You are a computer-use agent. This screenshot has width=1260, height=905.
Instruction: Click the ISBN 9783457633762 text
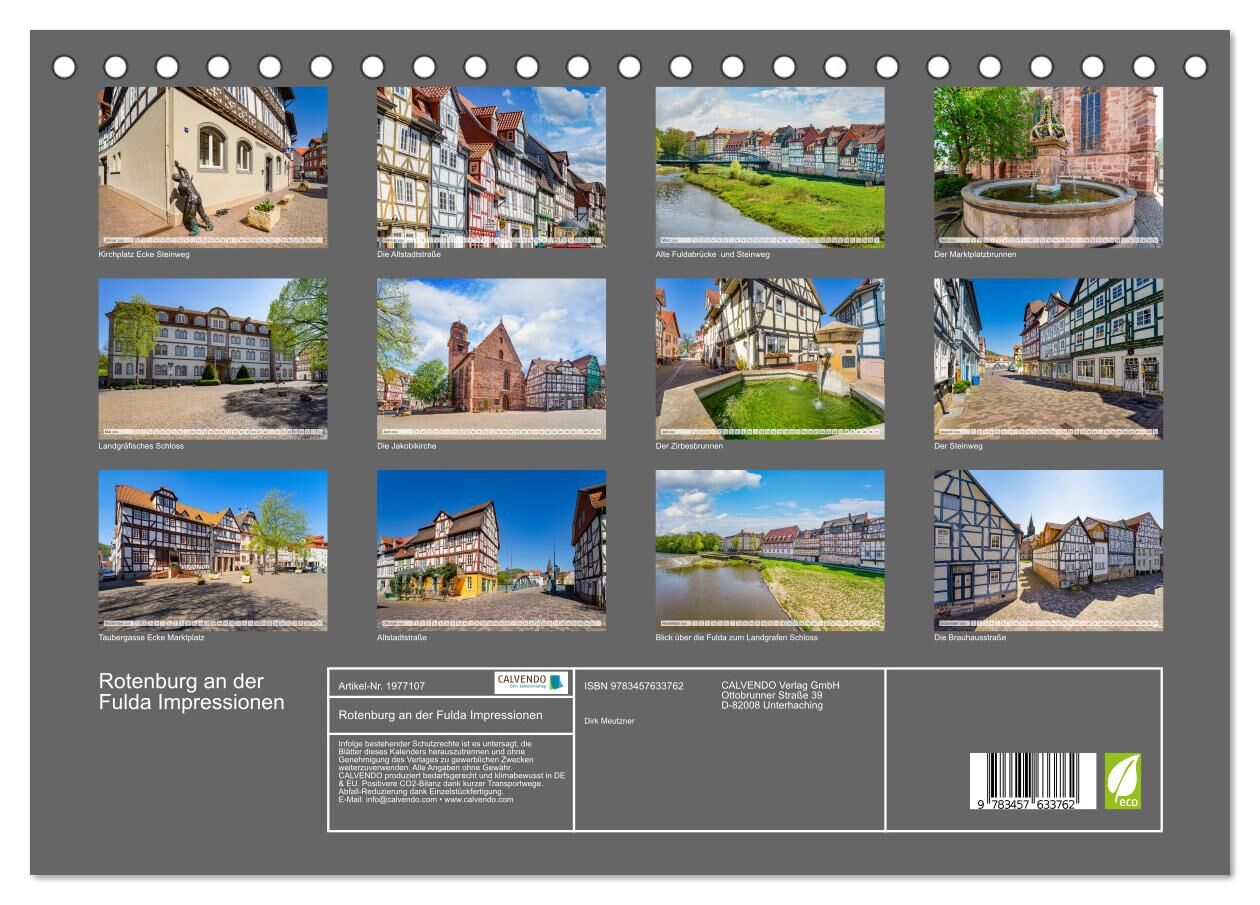coord(634,686)
